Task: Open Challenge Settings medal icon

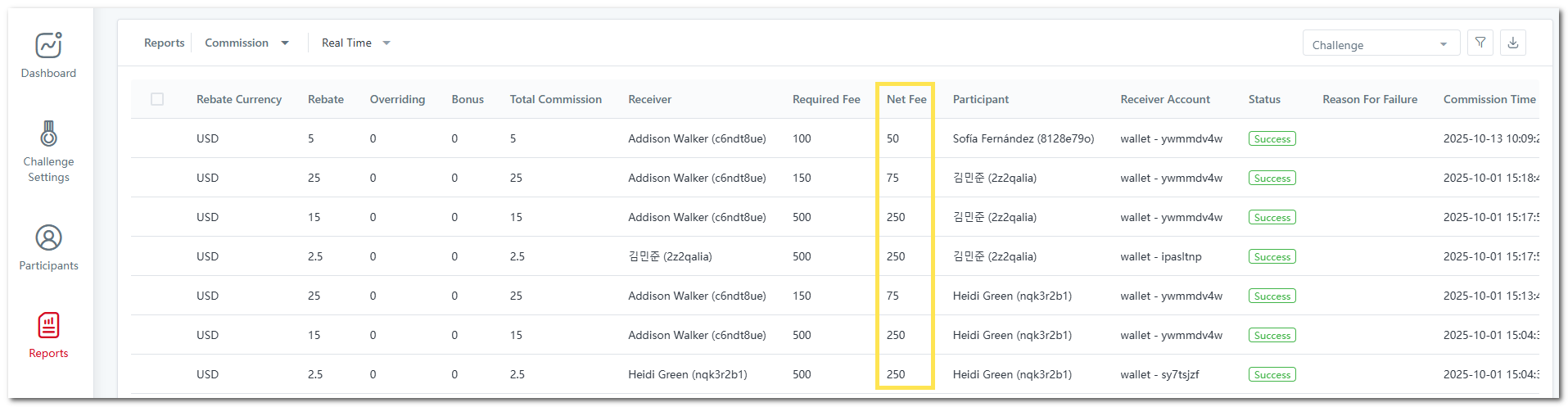Action: (x=48, y=133)
